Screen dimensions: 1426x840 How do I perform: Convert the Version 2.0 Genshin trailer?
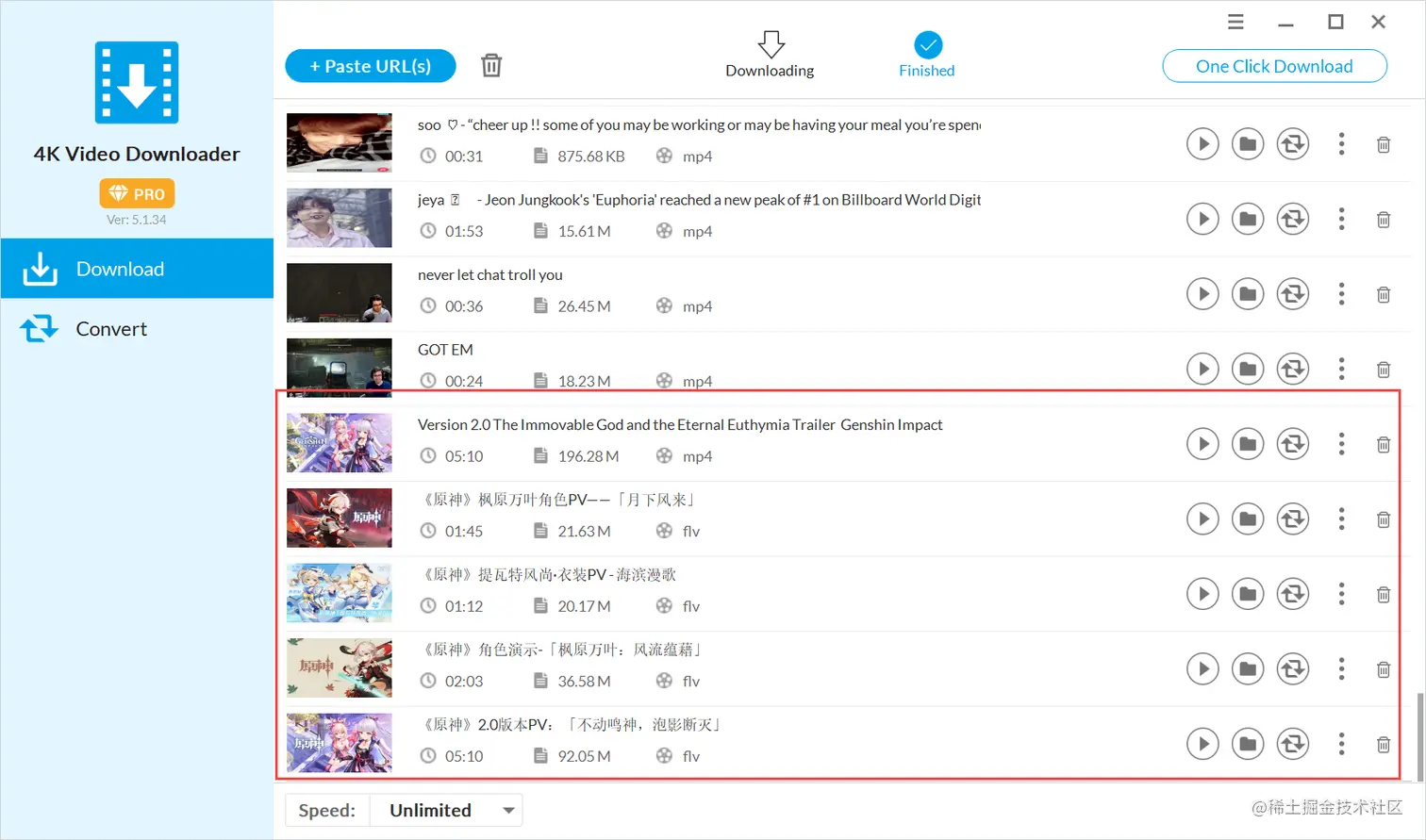[x=1293, y=444]
